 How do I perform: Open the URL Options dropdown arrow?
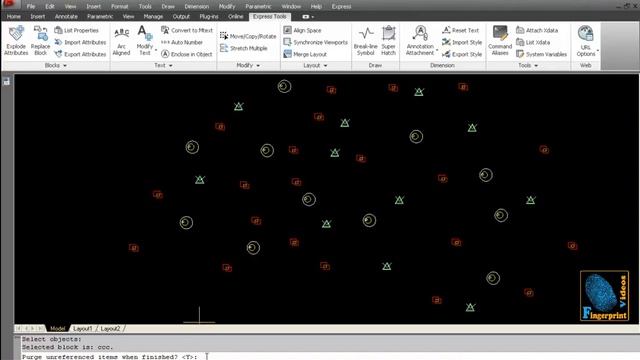pyautogui.click(x=598, y=51)
